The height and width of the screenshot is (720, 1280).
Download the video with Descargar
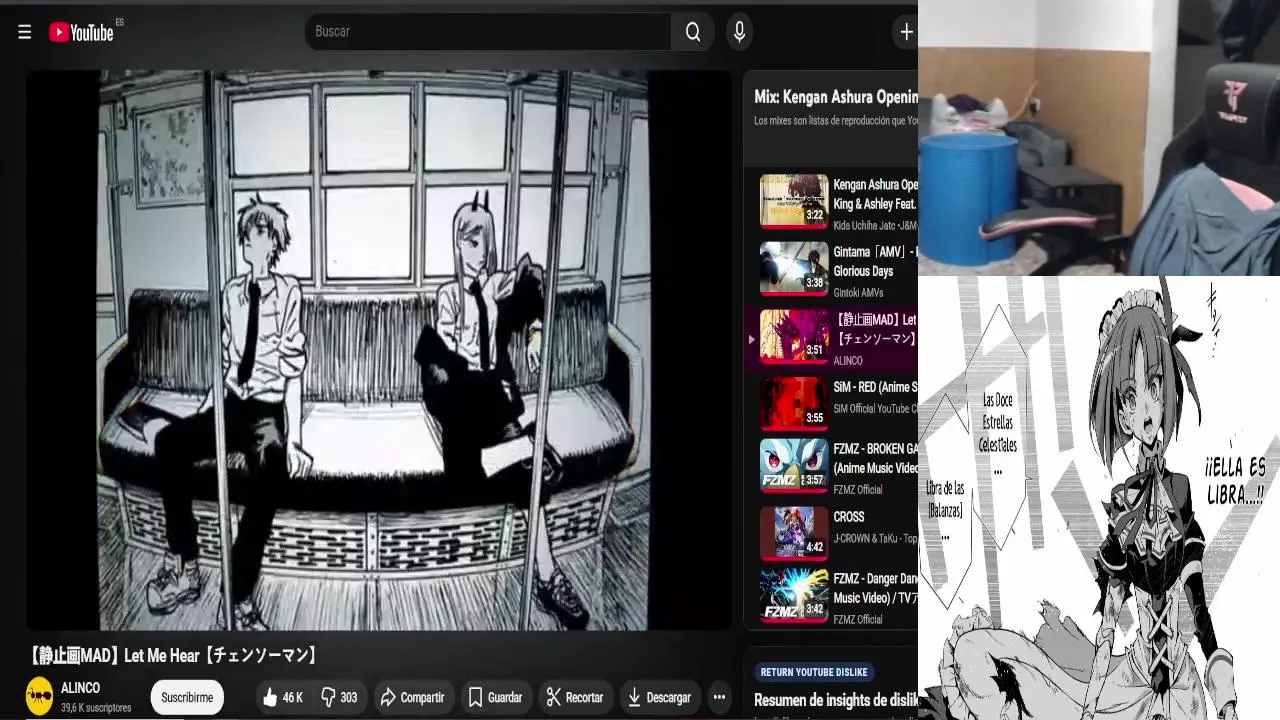(x=658, y=697)
